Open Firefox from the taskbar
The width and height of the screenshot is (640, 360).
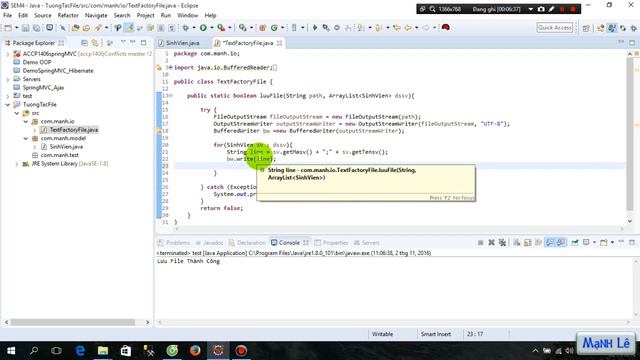pos(195,351)
